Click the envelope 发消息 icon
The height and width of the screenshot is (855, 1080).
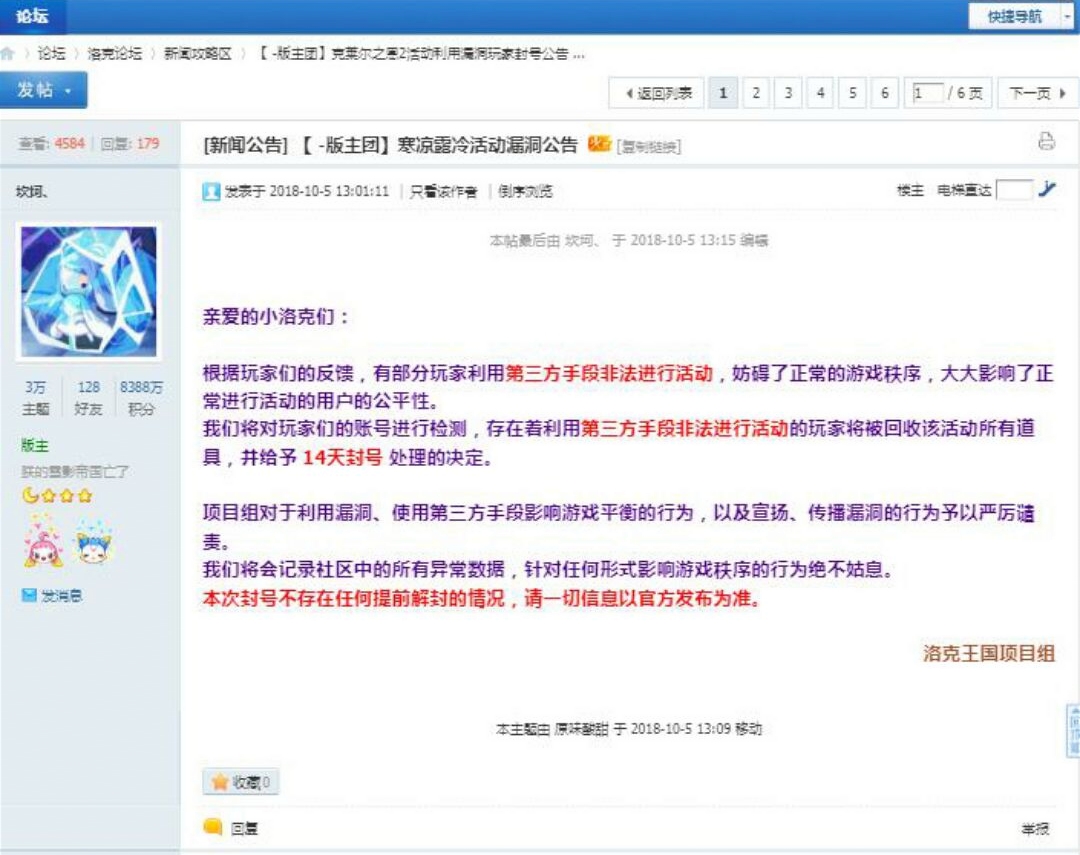29,595
